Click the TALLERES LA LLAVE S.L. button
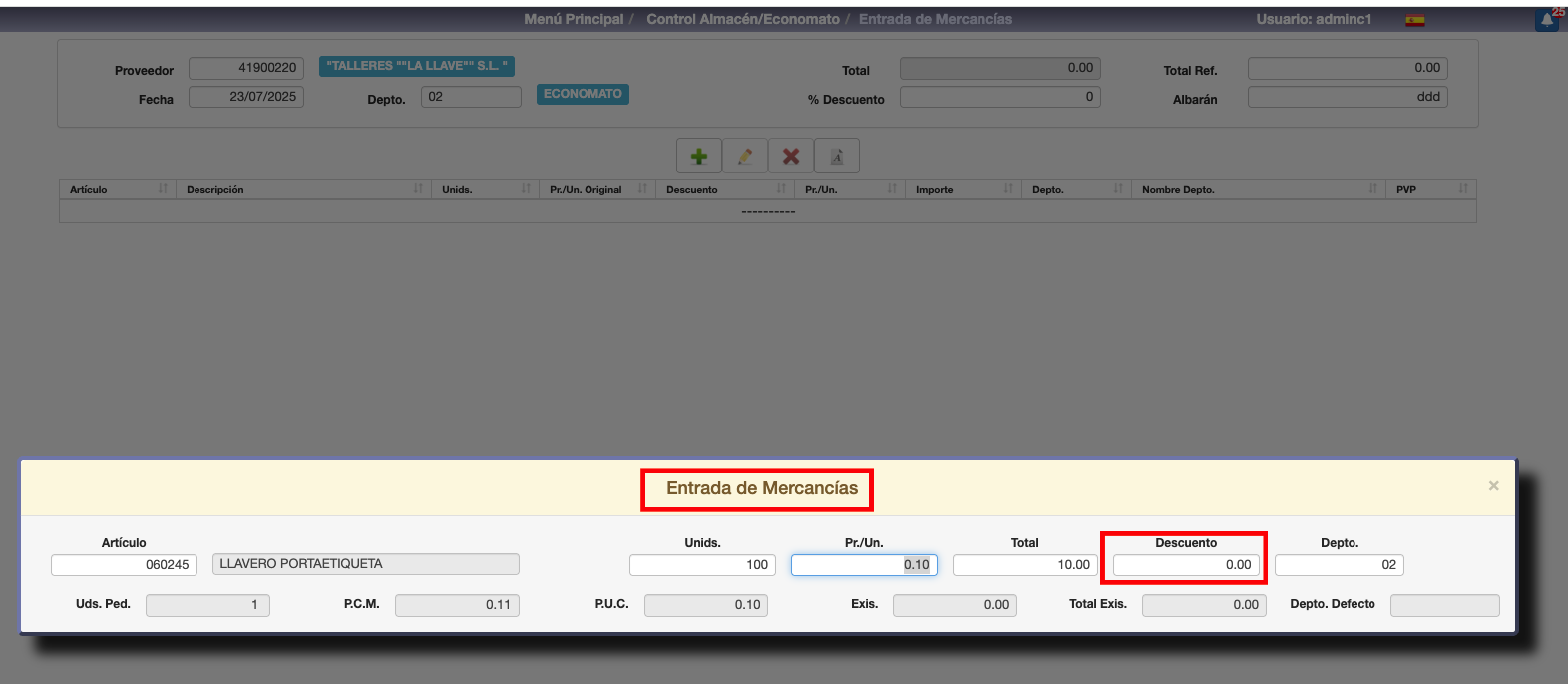This screenshot has width=1568, height=684. pyautogui.click(x=417, y=66)
